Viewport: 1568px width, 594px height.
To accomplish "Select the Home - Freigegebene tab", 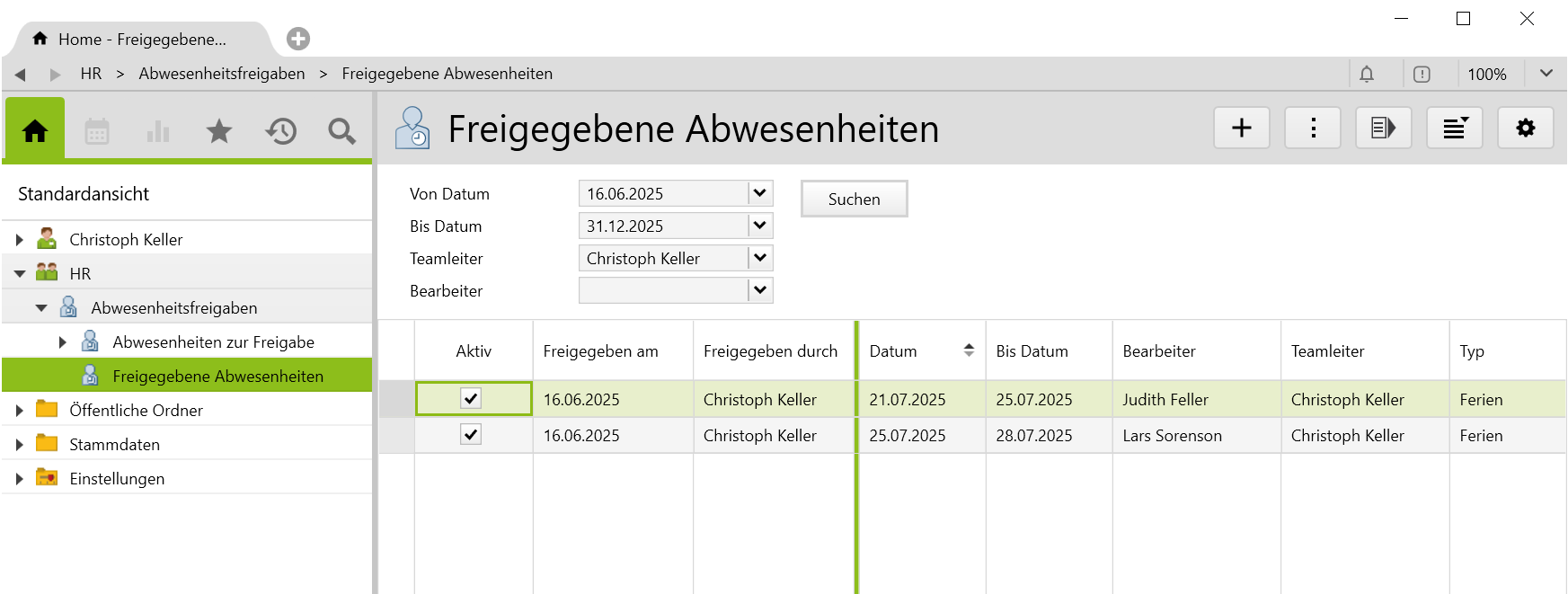I will (142, 40).
